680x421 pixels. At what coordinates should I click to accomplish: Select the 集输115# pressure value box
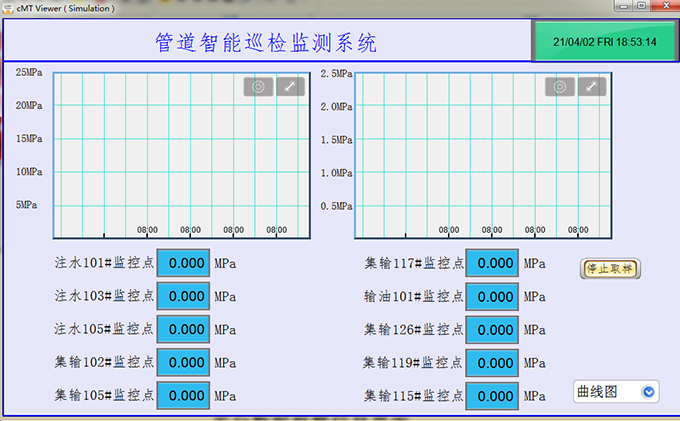click(493, 395)
